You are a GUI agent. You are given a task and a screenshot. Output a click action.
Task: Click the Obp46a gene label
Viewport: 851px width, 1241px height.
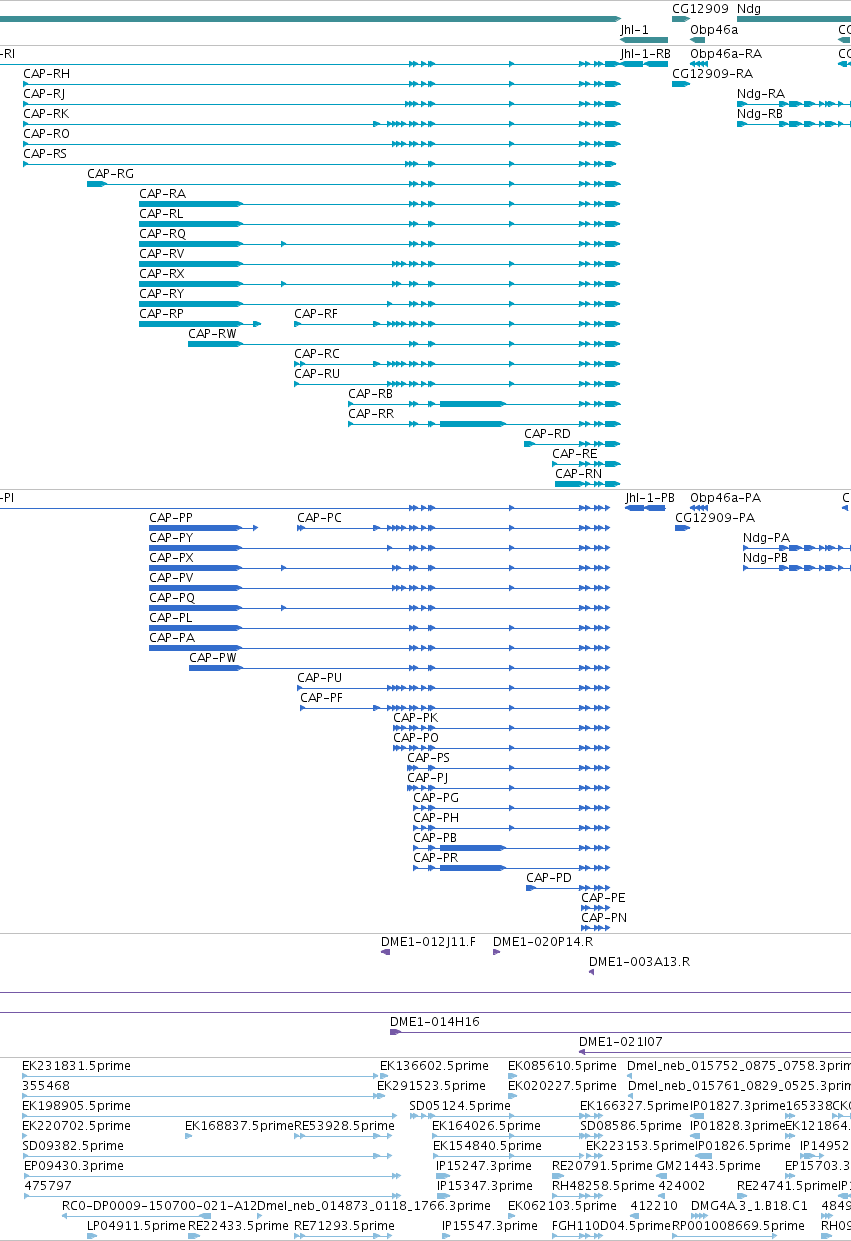pos(714,30)
